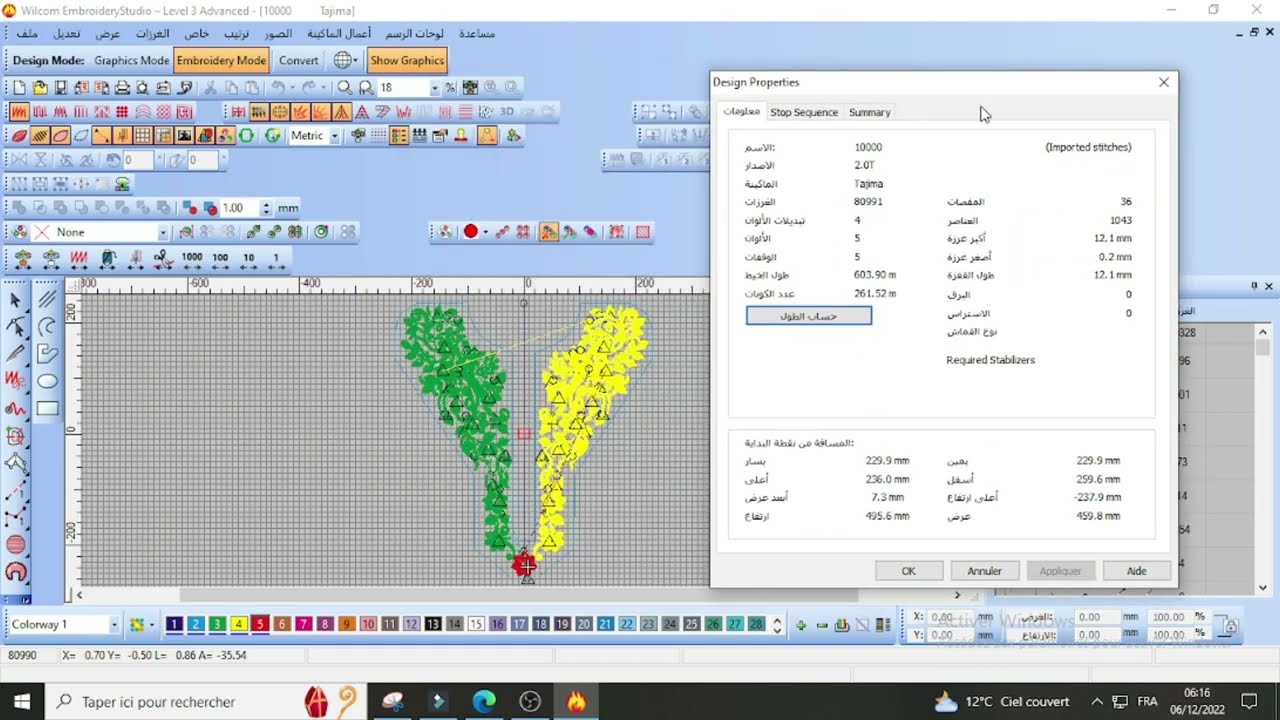Open the weather widget 12°C Ciel couvert

point(1001,702)
